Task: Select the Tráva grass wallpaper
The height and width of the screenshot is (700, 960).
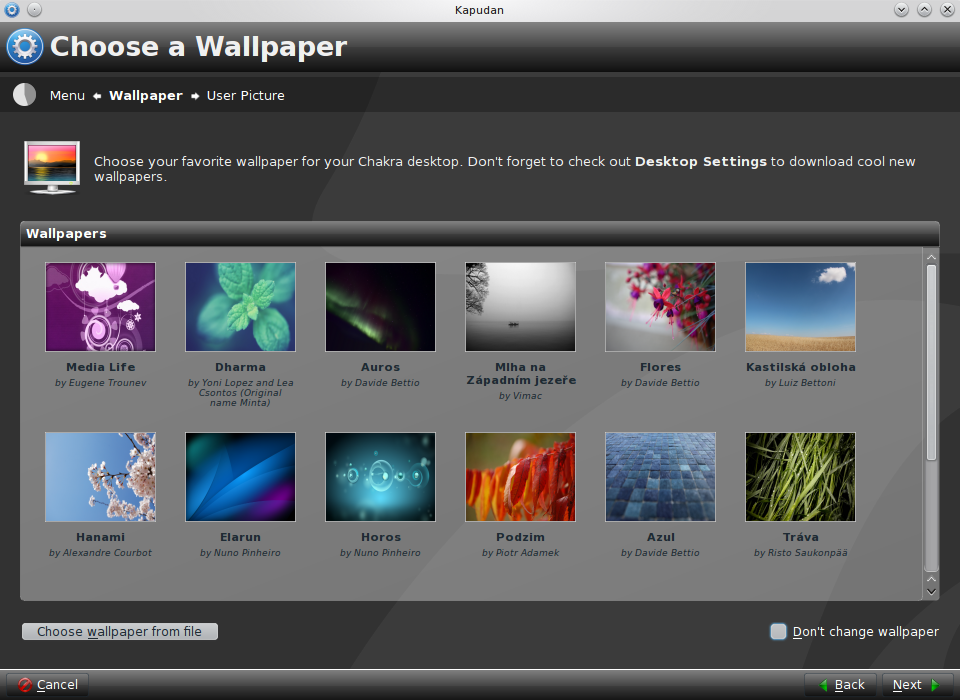Action: pos(800,477)
